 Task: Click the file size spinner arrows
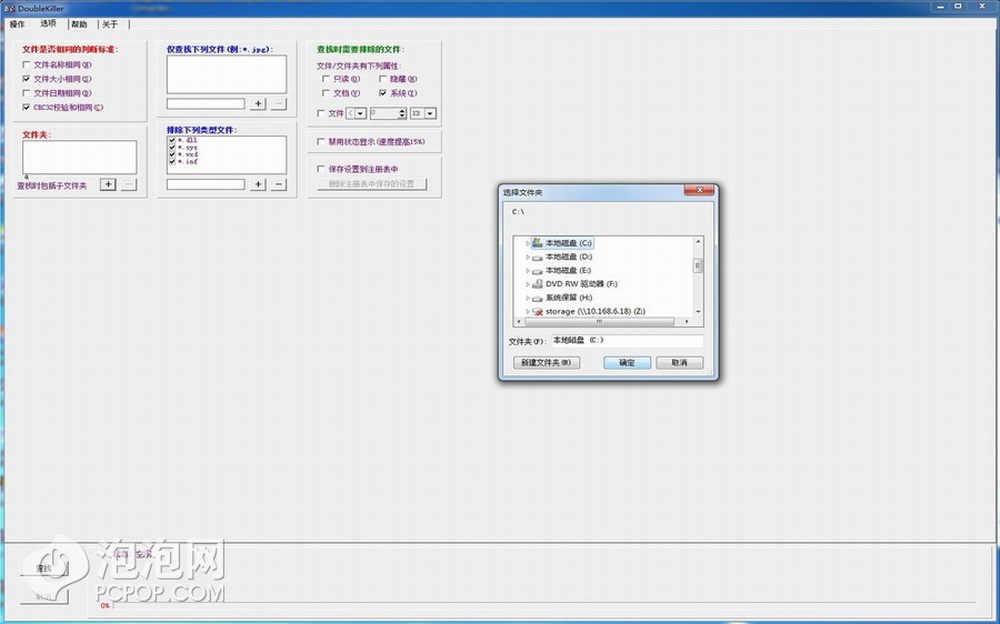[x=402, y=114]
